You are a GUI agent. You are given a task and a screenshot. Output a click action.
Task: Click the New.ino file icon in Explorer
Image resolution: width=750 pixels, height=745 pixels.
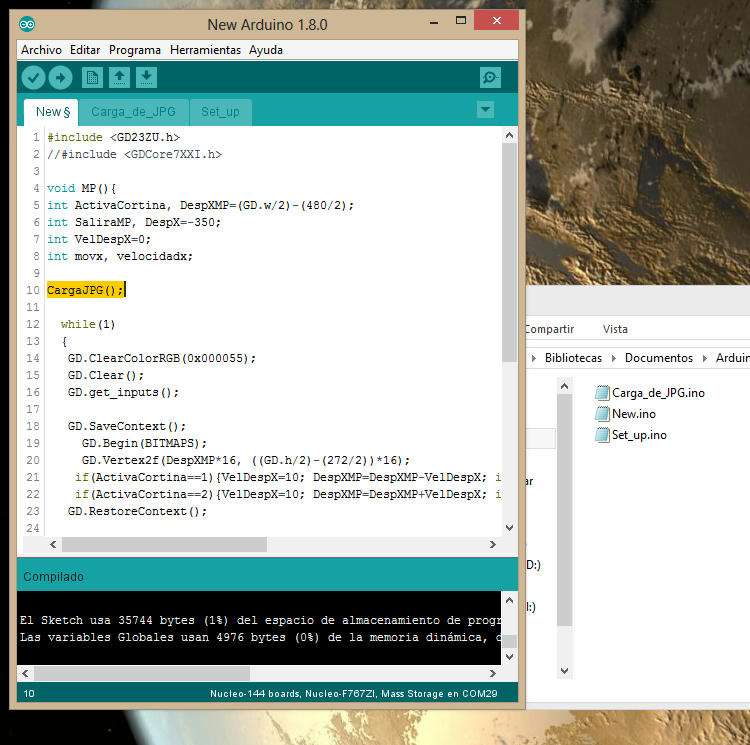coord(602,414)
